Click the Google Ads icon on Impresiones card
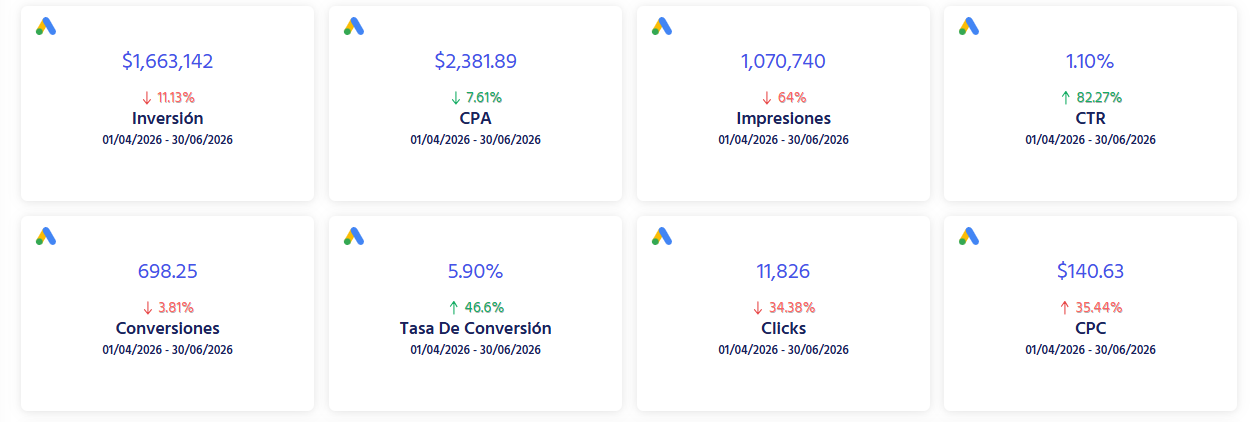Screen dimensions: 1260x422 point(662,26)
